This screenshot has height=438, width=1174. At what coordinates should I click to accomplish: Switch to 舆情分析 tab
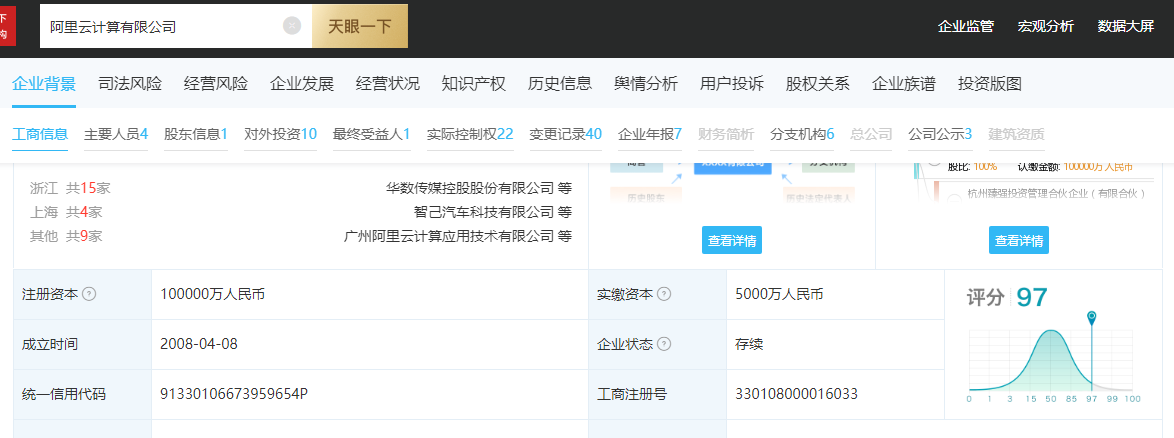tap(646, 84)
